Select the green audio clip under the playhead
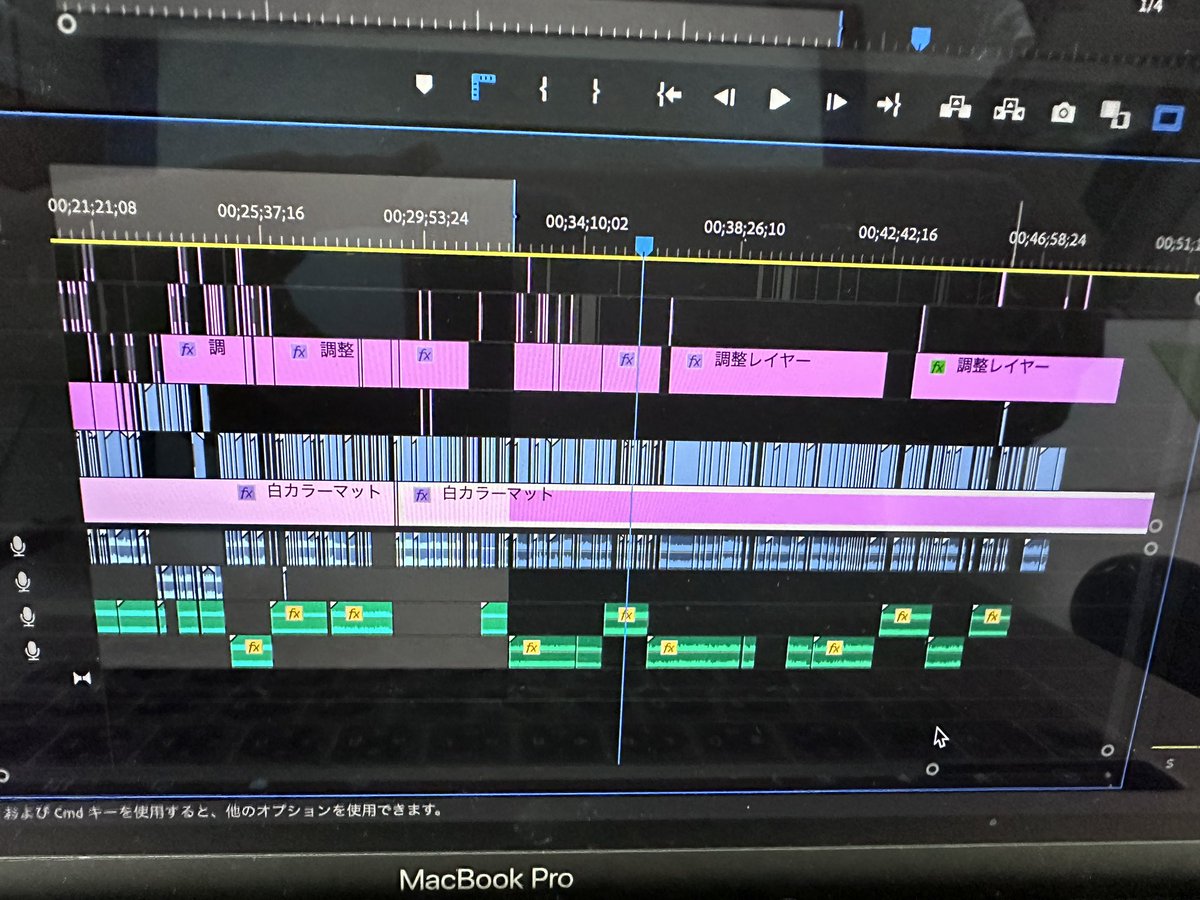 point(626,619)
